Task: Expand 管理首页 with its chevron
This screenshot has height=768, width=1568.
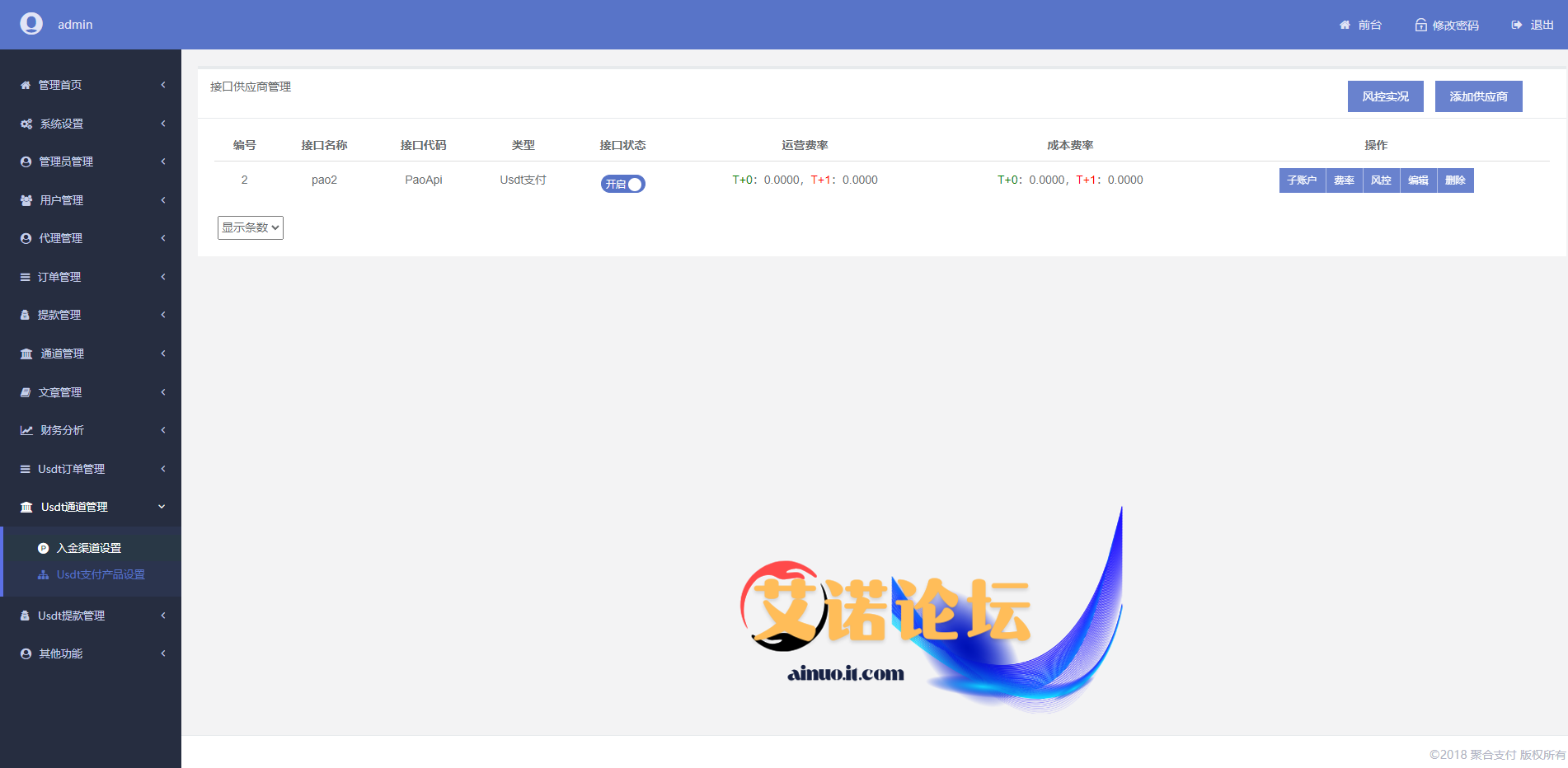Action: click(x=163, y=85)
